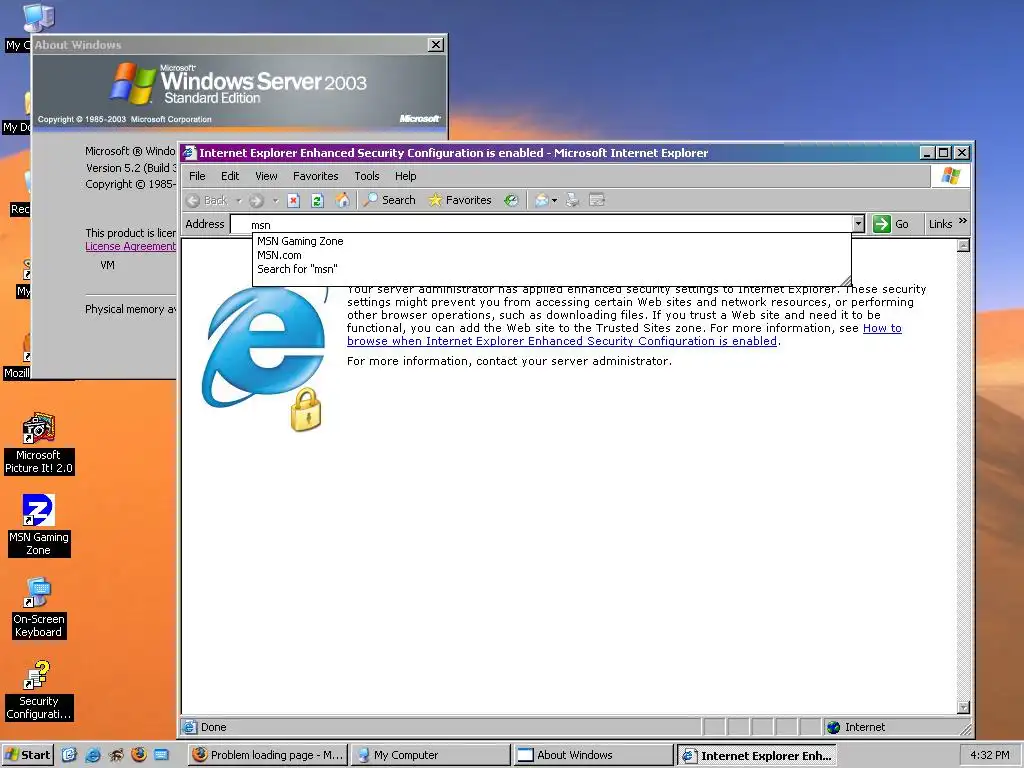Open the How to browse Enhanced Security link
Image resolution: width=1024 pixels, height=768 pixels.
624,334
